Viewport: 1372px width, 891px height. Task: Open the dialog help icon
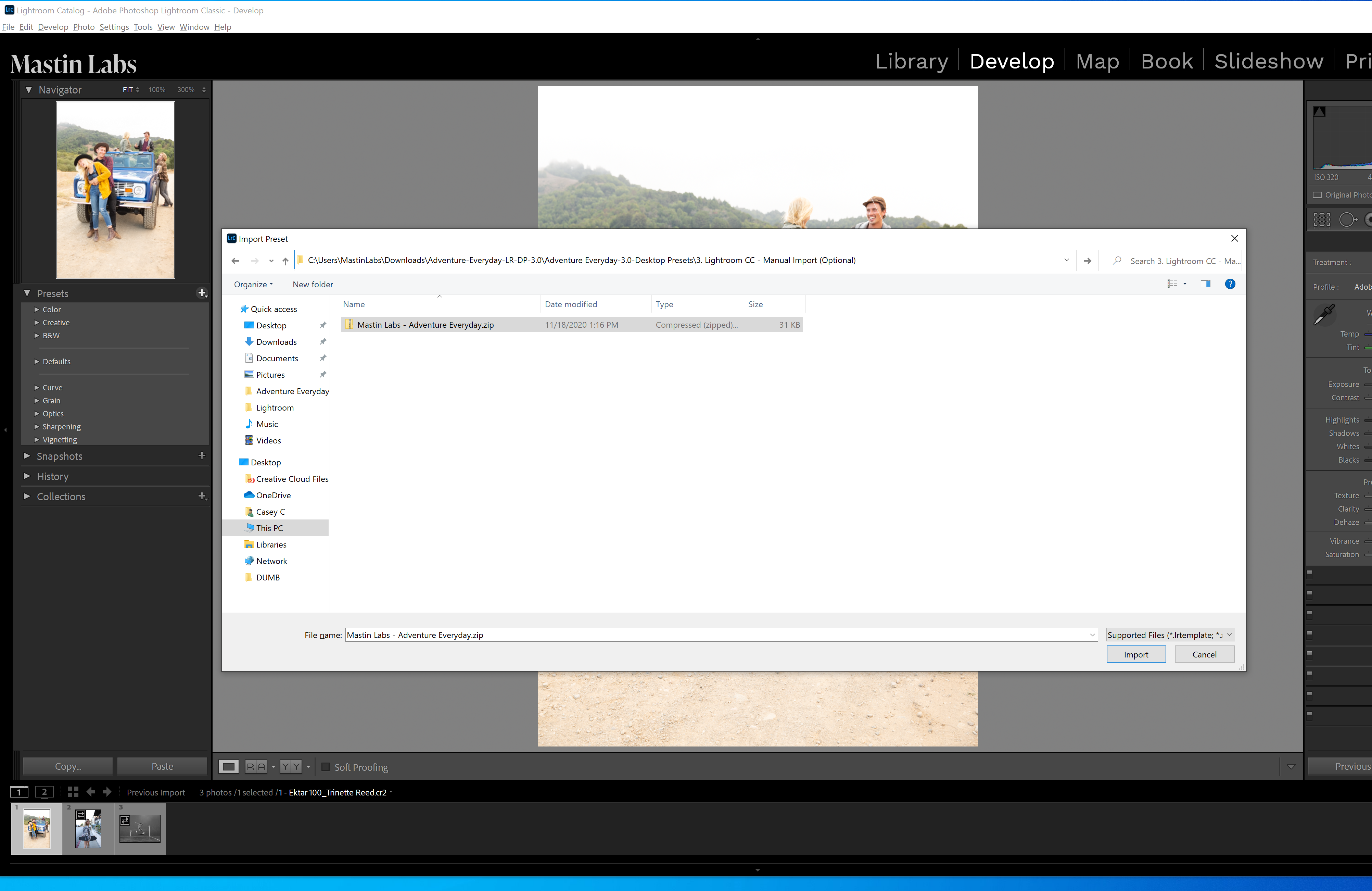tap(1230, 284)
